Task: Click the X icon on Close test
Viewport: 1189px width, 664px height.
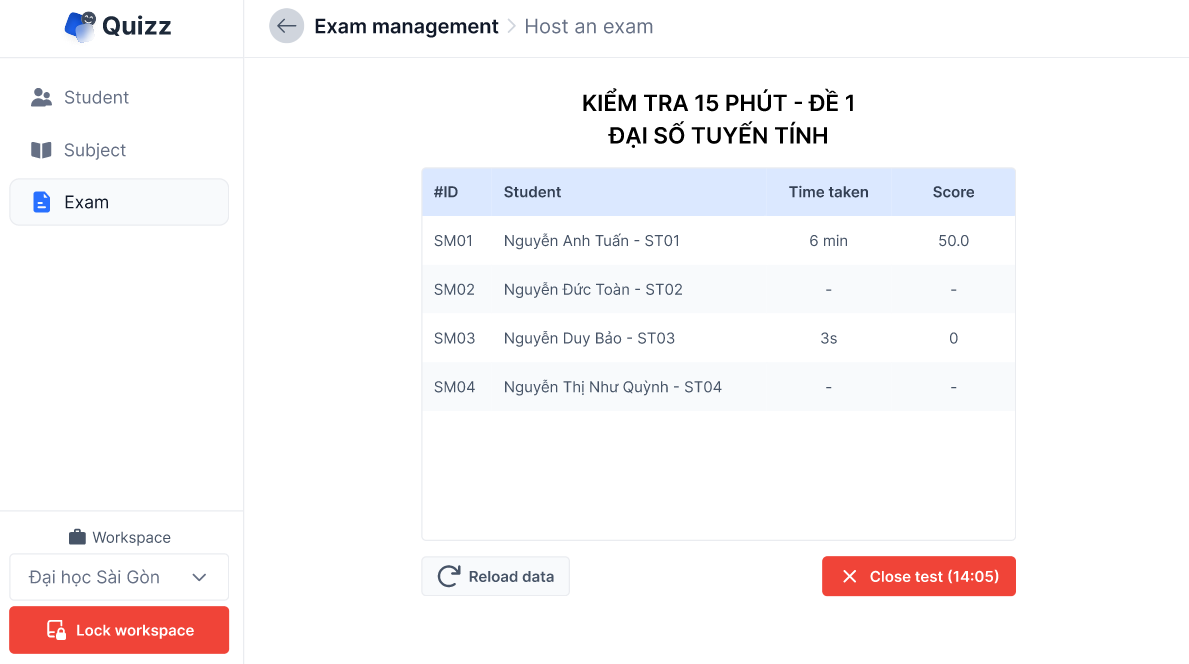Action: 850,576
